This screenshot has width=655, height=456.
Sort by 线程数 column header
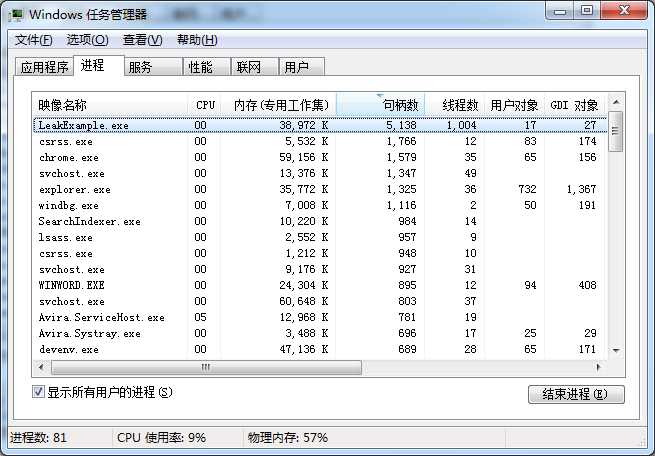click(x=455, y=105)
